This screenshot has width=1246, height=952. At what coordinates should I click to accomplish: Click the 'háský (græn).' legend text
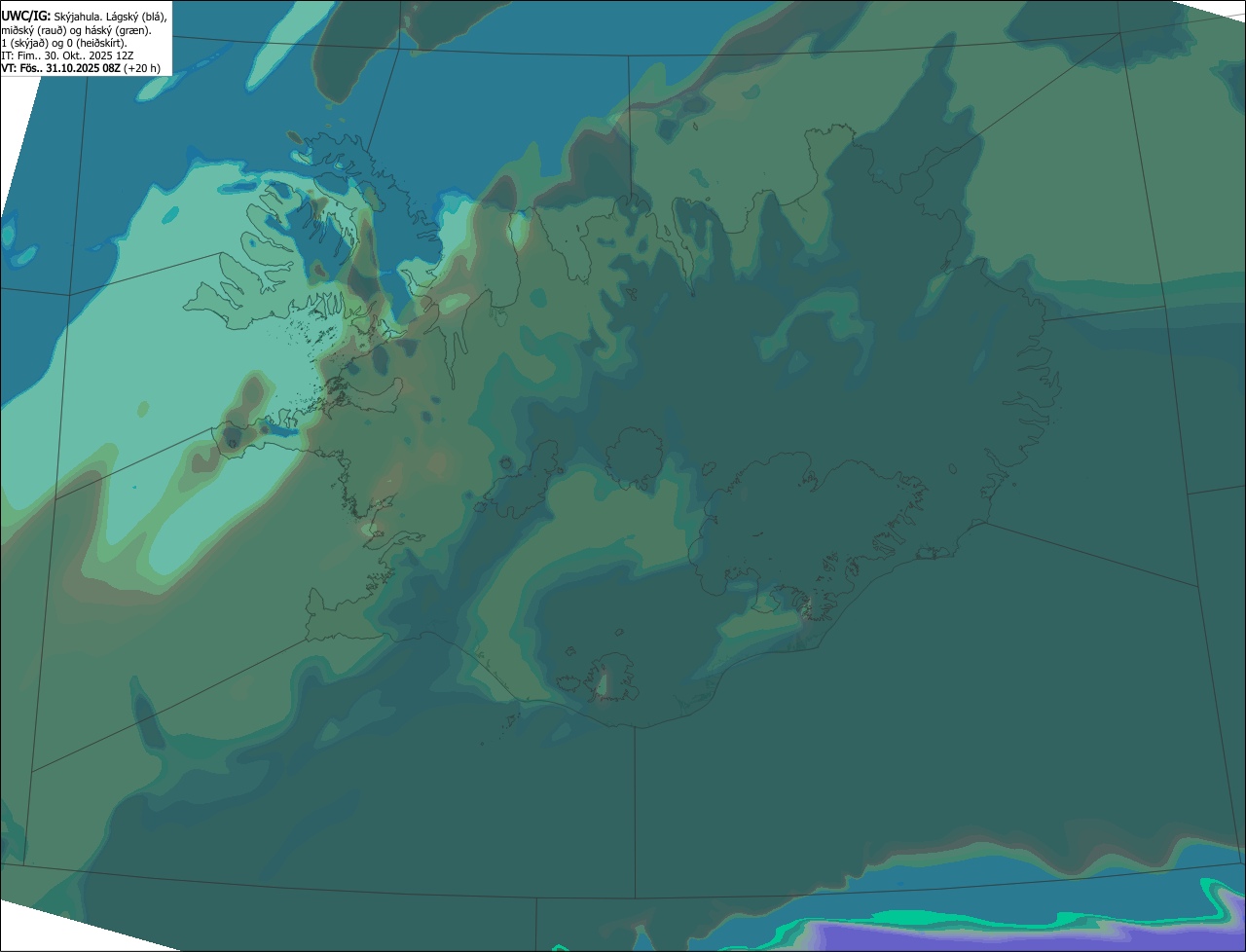(118, 30)
